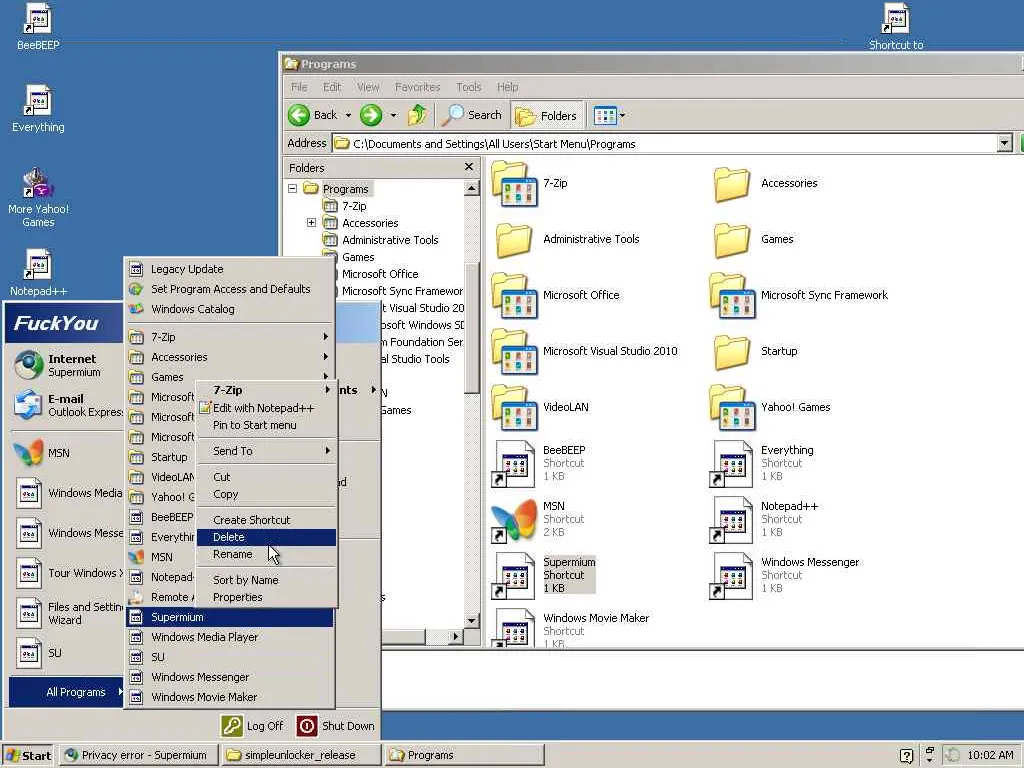Open Internet Supermium in Start menu

(66, 365)
